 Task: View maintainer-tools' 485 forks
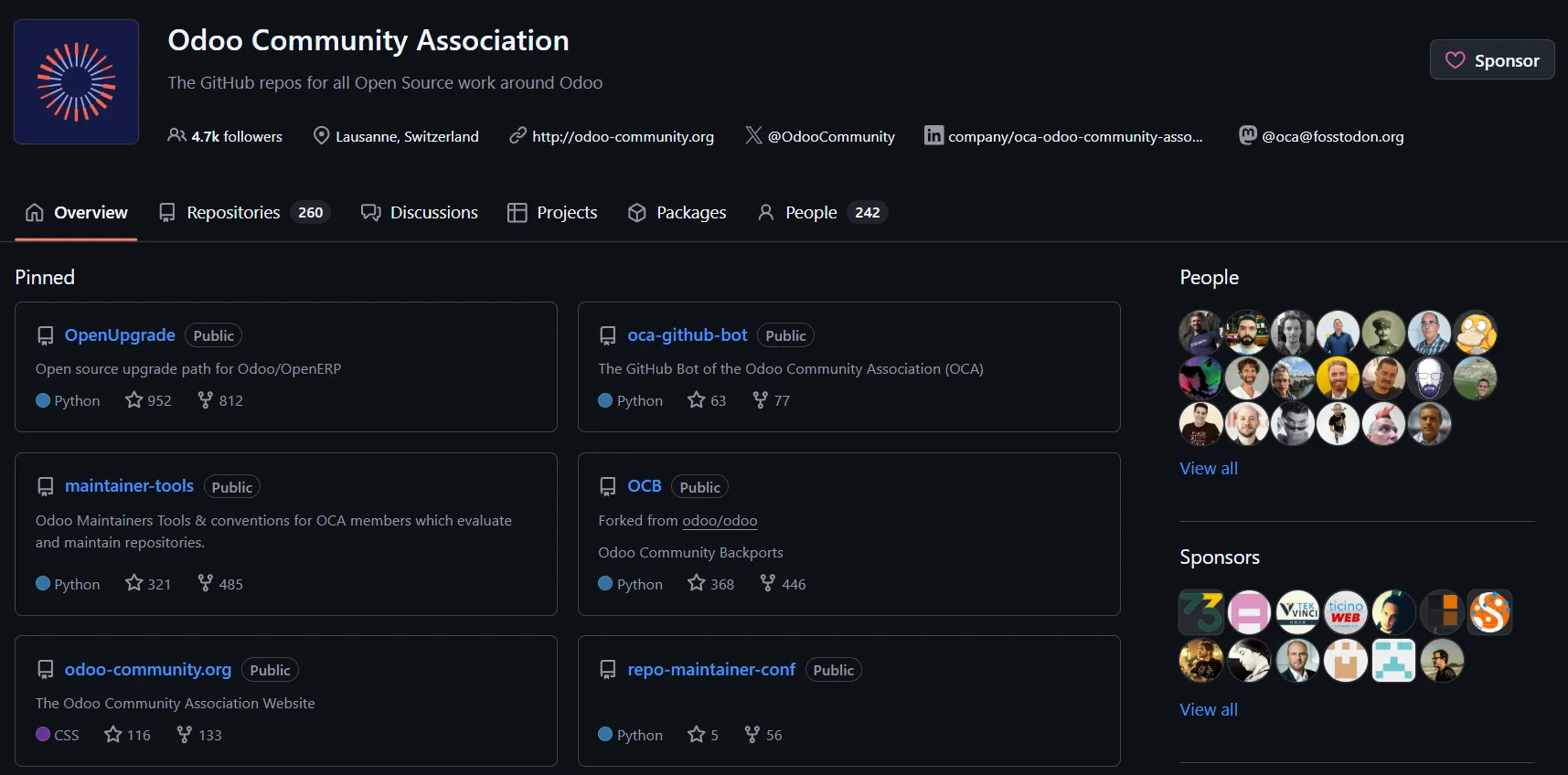point(220,583)
